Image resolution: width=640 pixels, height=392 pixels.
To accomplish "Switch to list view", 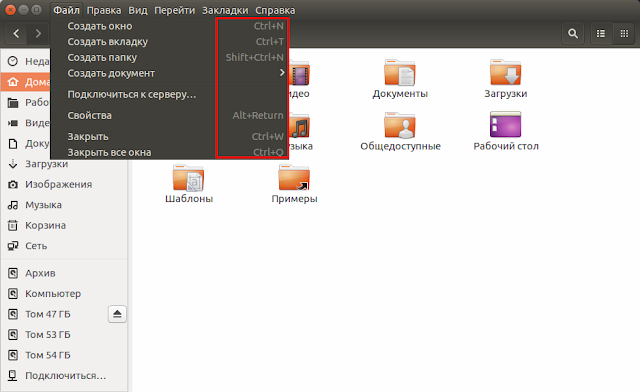I will pyautogui.click(x=601, y=33).
